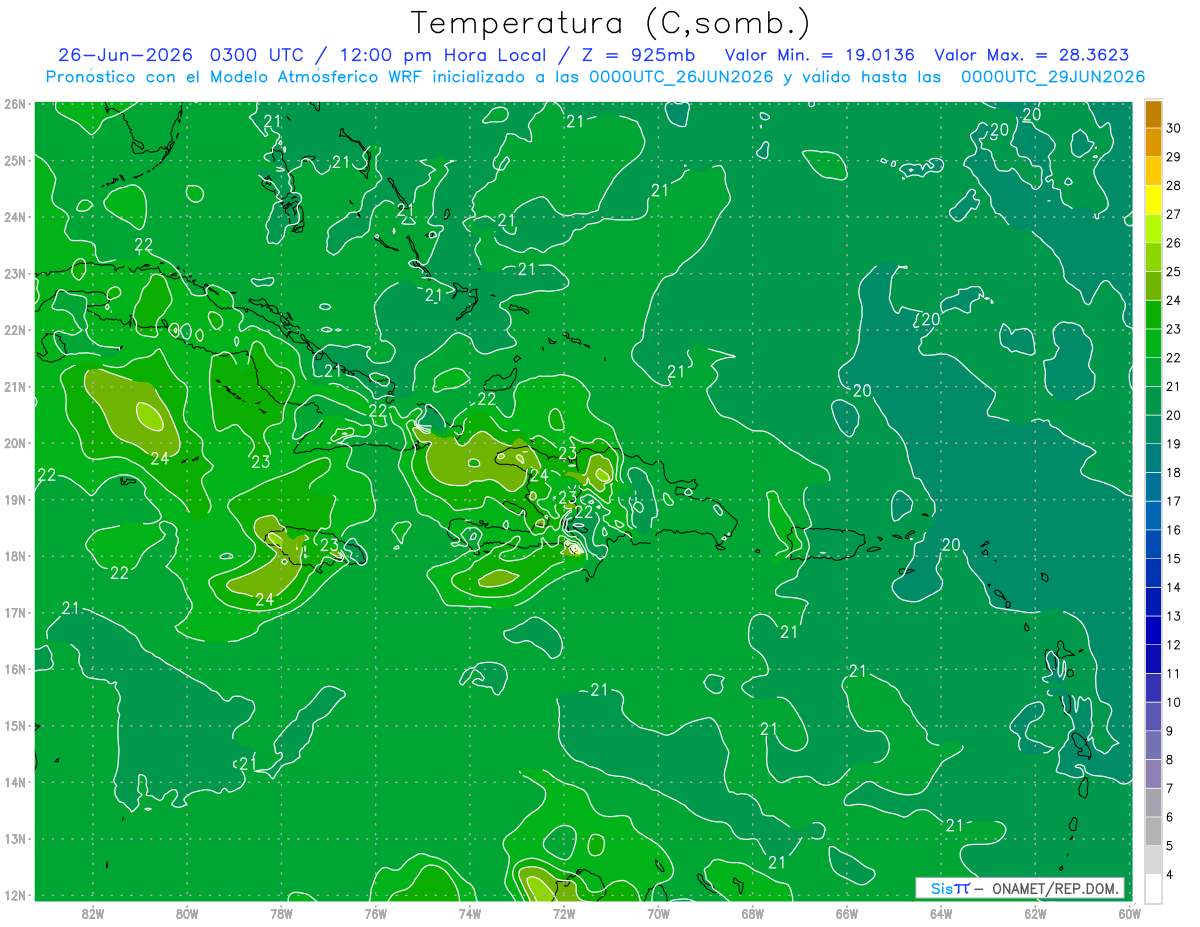Click the '72W' longitude axis label
The image size is (1200, 927).
point(564,913)
